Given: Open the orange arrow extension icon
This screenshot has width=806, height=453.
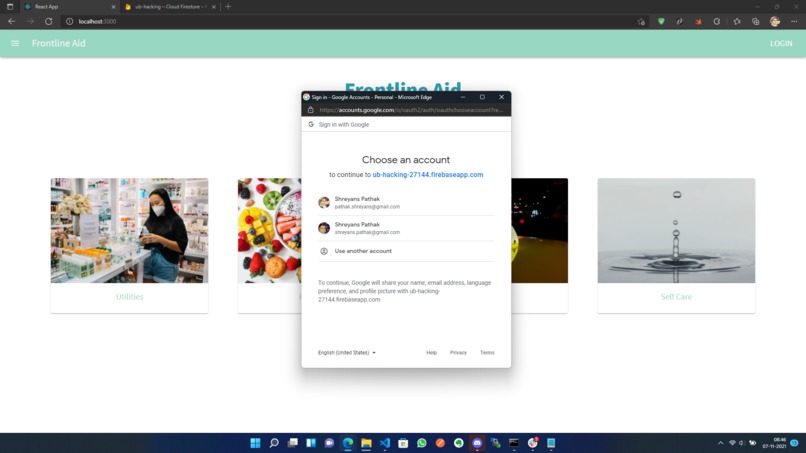Looking at the screenshot, I should 698,22.
